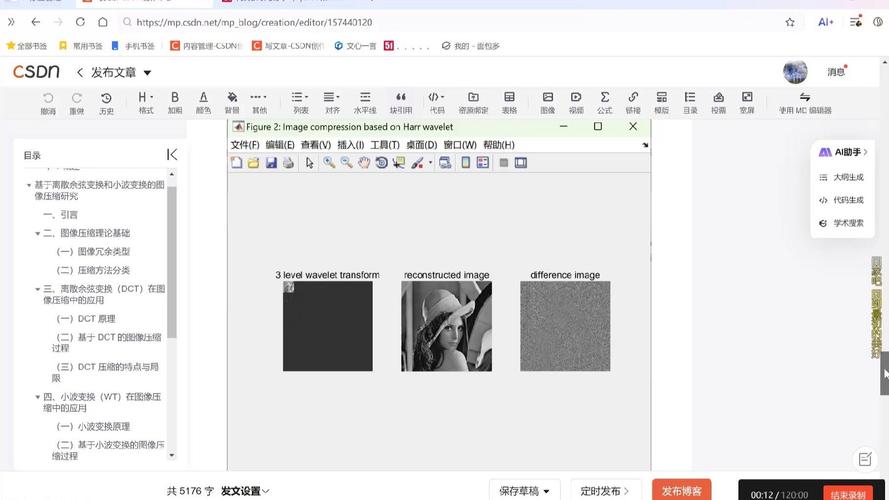Collapse the 二、图像压缩理论基础 tree node

[37, 234]
